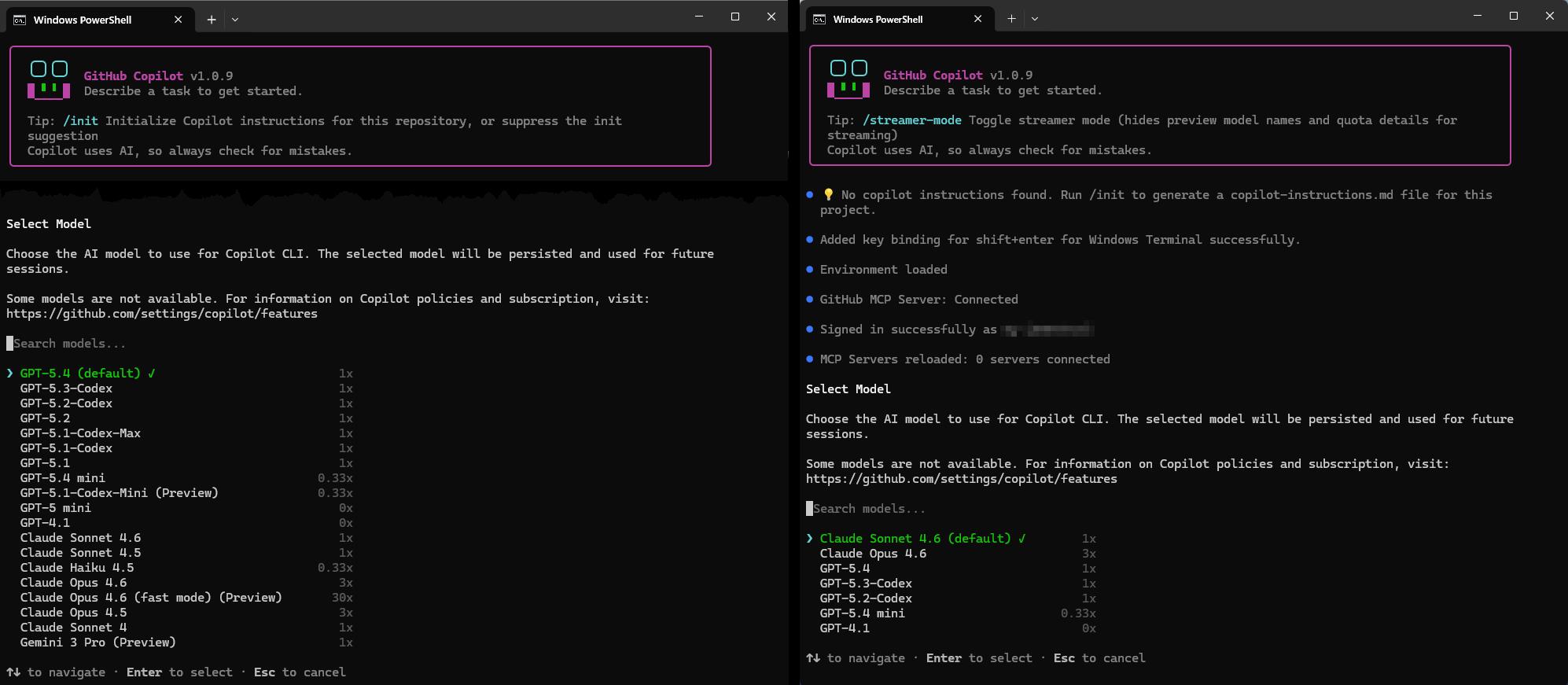Focus Search models field in right terminal
Image resolution: width=1568 pixels, height=685 pixels.
868,509
